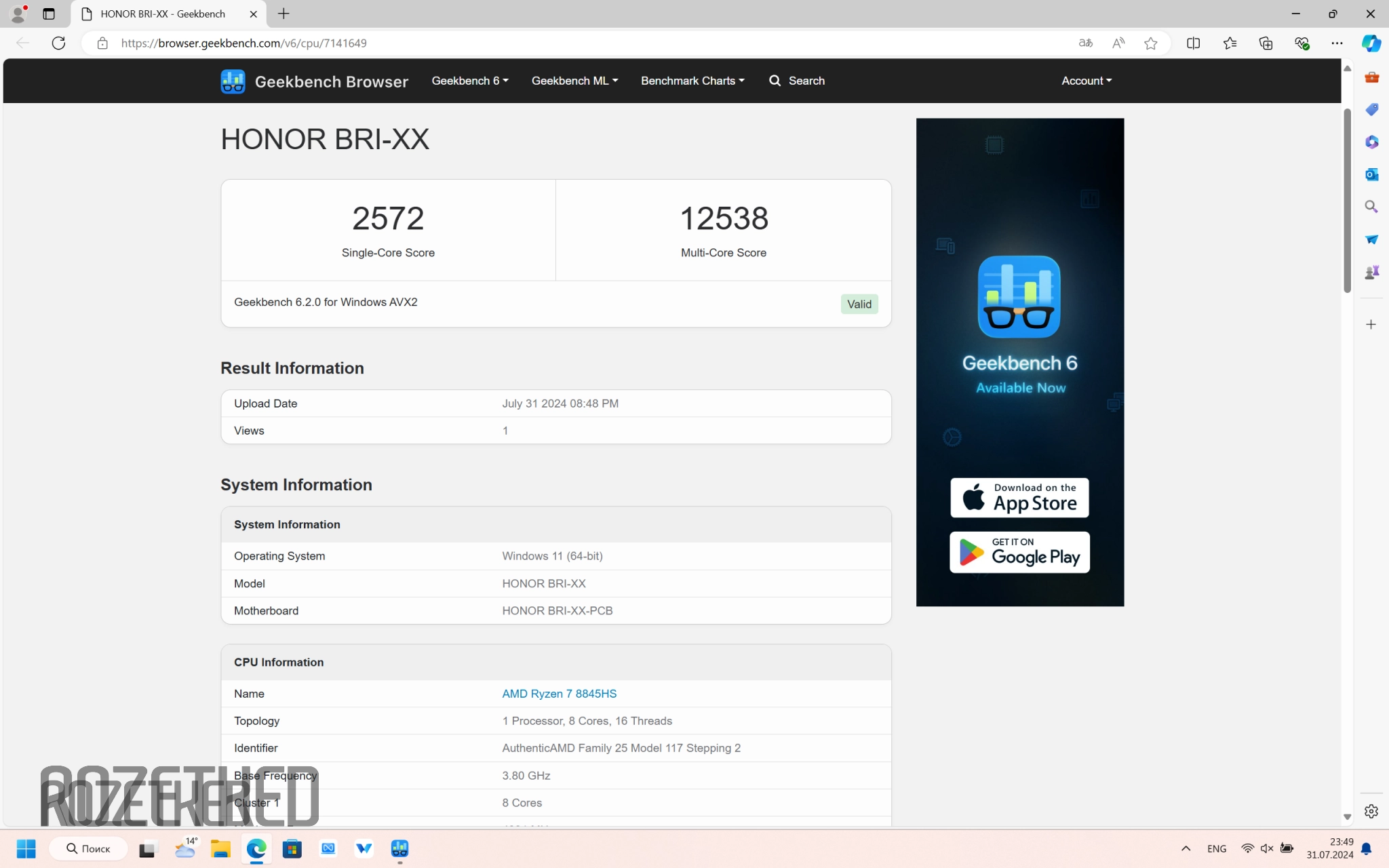This screenshot has height=868, width=1389.
Task: Select the HONOR BRI-XX browser tab
Action: click(163, 14)
